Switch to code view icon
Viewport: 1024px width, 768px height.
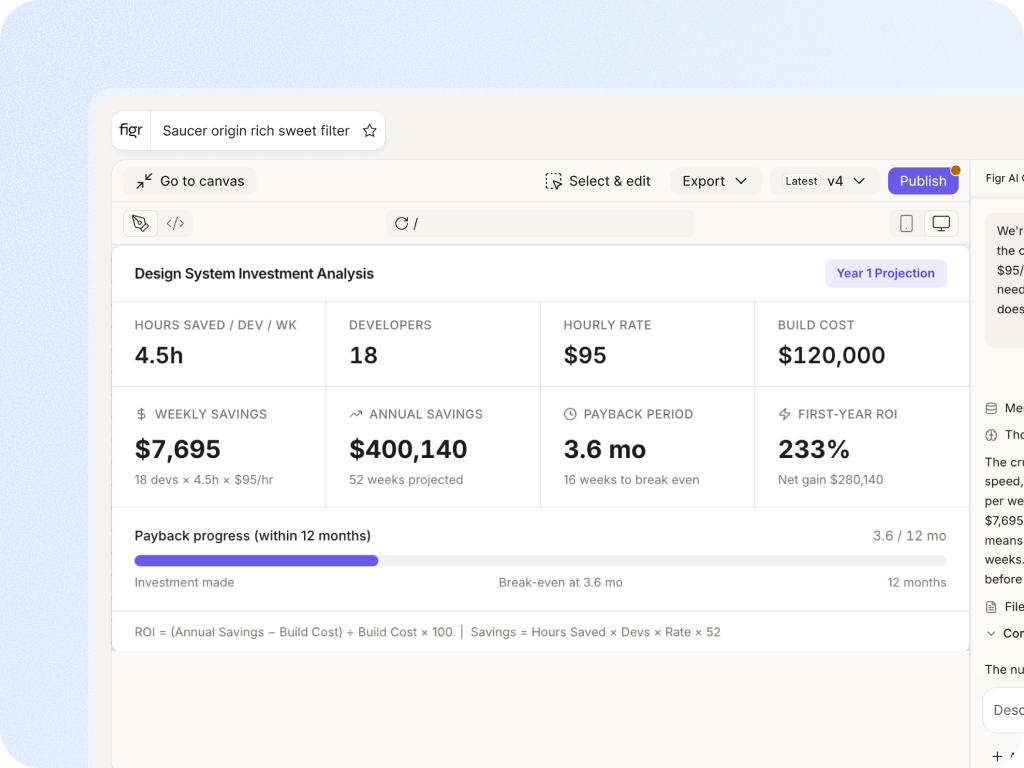point(175,223)
